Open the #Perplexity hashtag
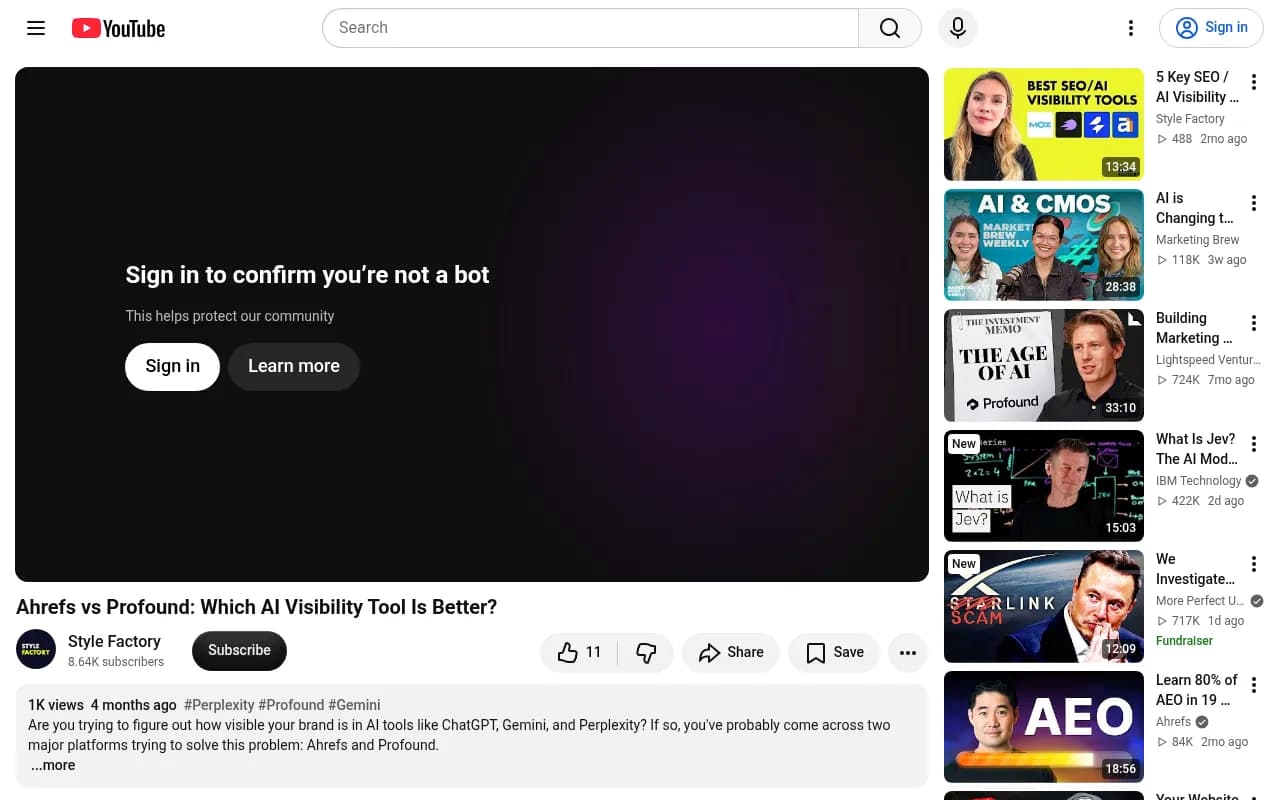 coord(219,705)
